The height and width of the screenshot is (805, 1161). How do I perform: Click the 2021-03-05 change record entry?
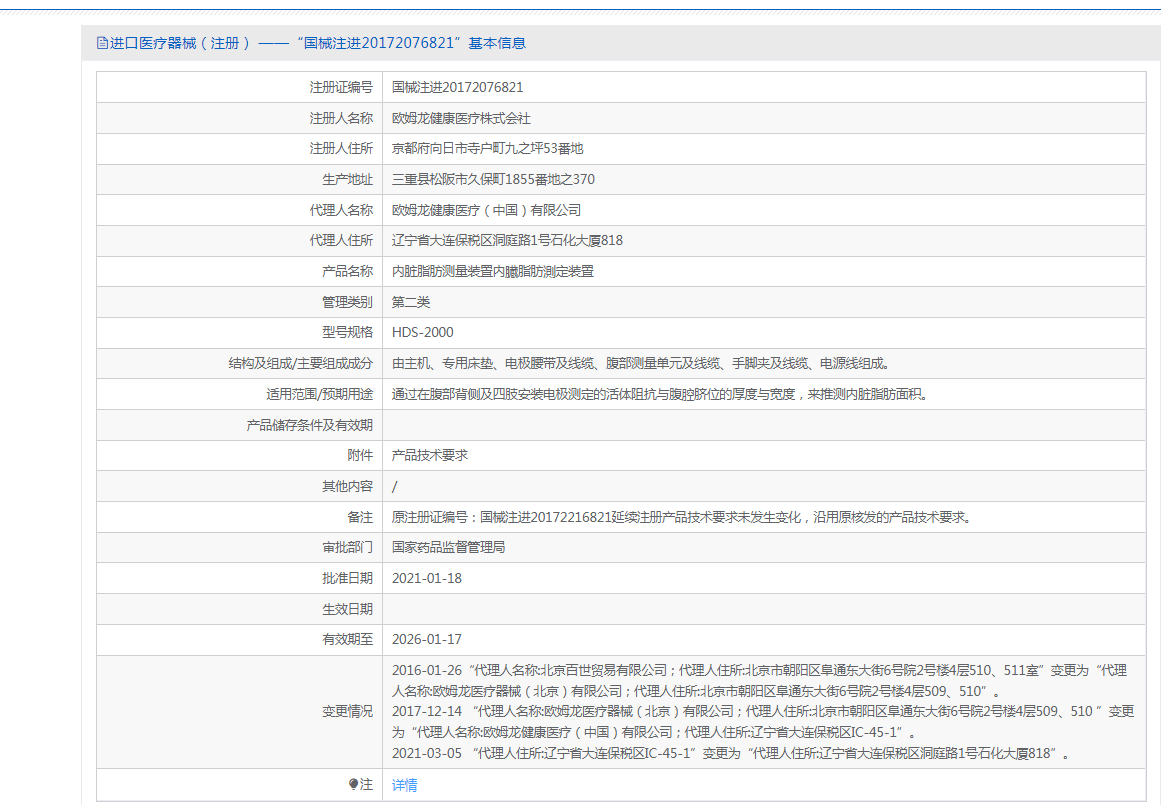[x=730, y=753]
